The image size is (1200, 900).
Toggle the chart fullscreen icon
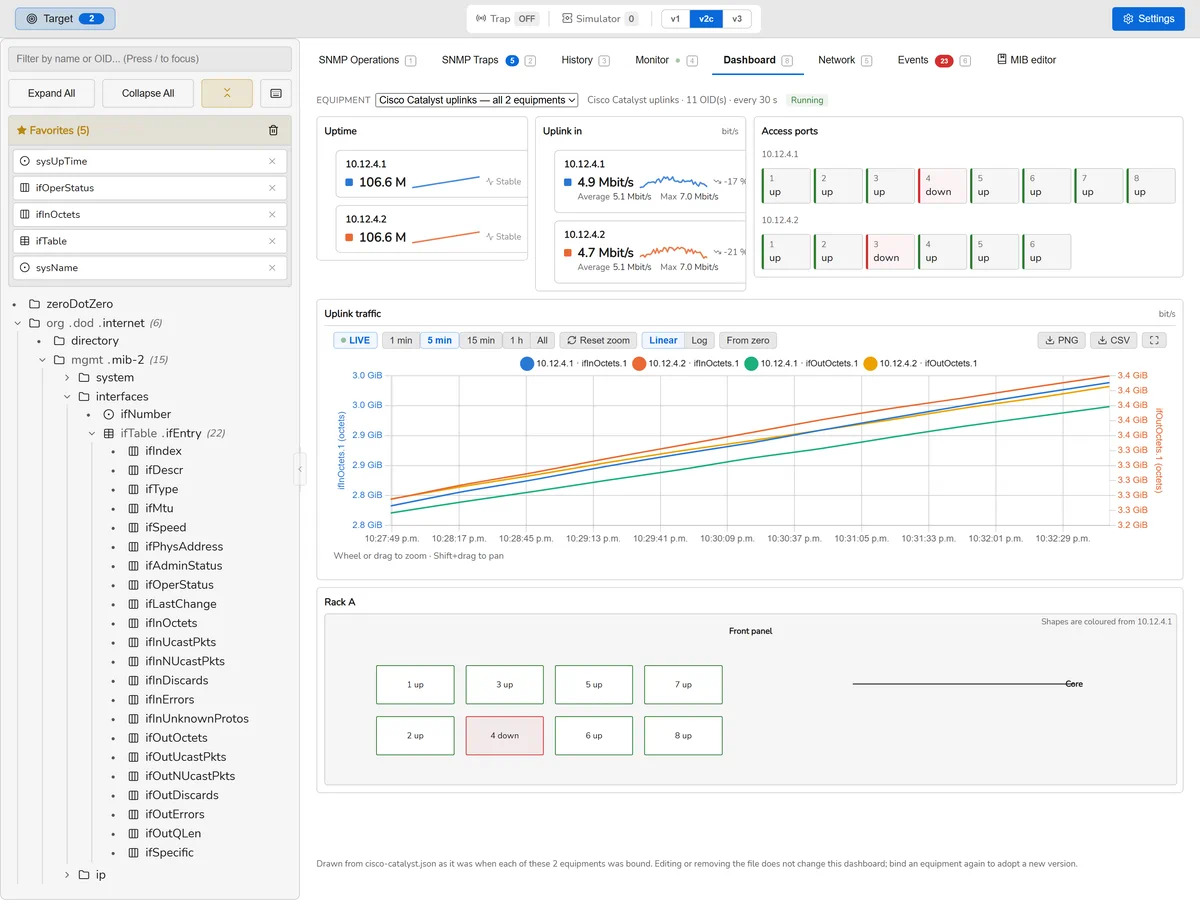coord(1154,340)
